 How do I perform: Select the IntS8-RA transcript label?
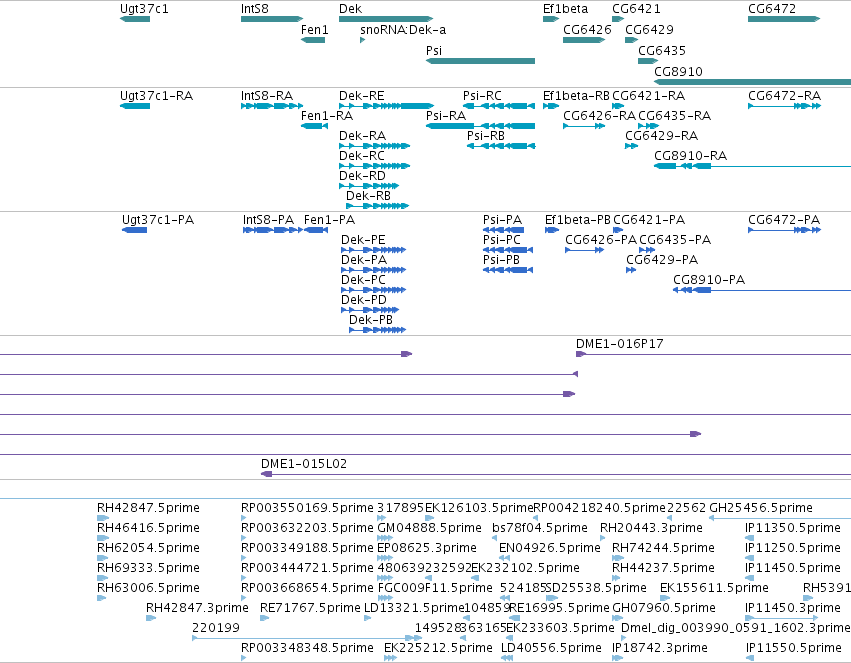pyautogui.click(x=266, y=96)
